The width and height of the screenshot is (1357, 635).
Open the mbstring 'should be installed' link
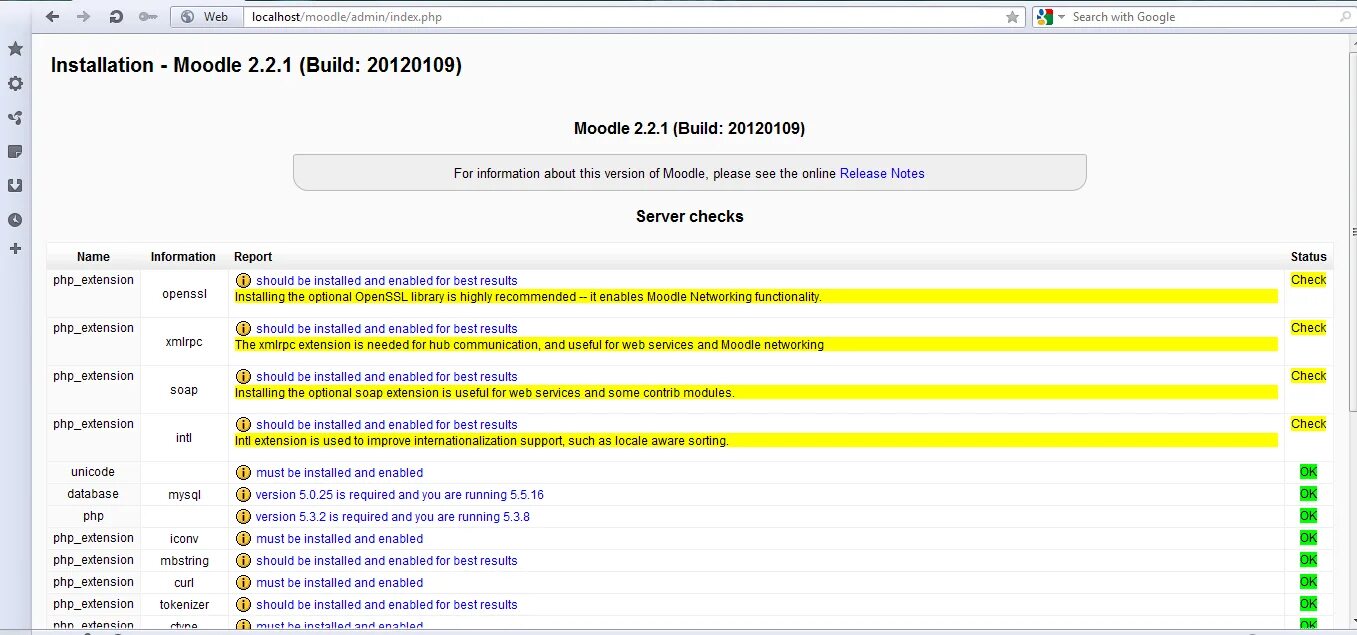387,561
